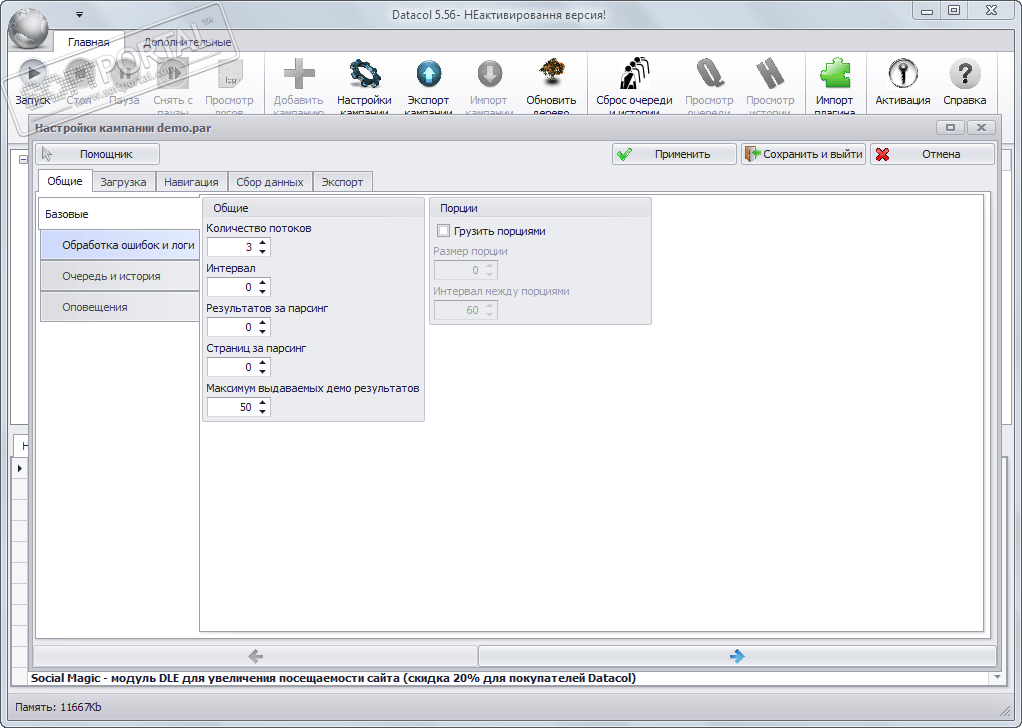Open Просмотр очереди Q icon
Screen dimensions: 1022x728
tap(709, 74)
